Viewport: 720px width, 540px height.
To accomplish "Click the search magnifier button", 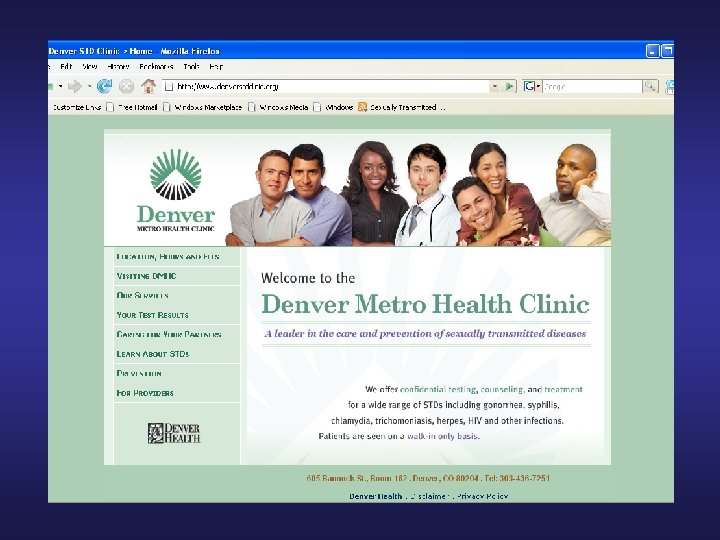I will [x=650, y=86].
